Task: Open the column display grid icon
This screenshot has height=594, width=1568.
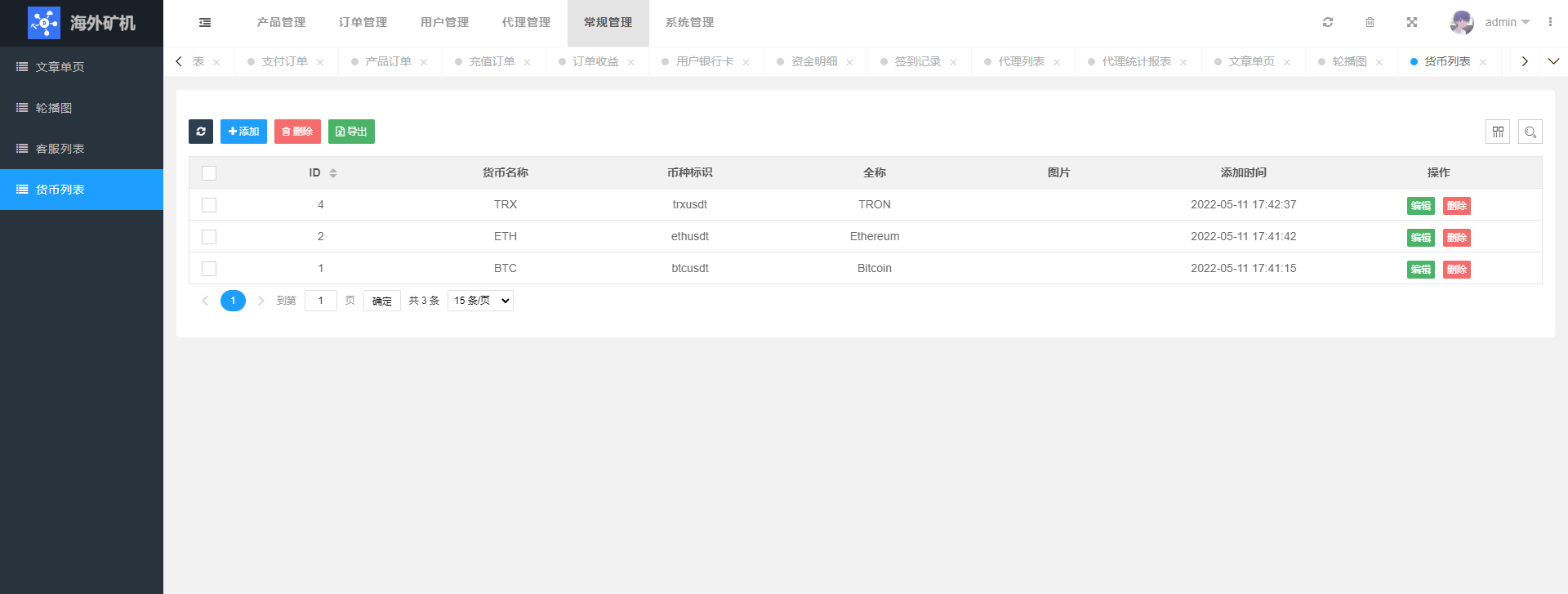Action: [x=1498, y=132]
